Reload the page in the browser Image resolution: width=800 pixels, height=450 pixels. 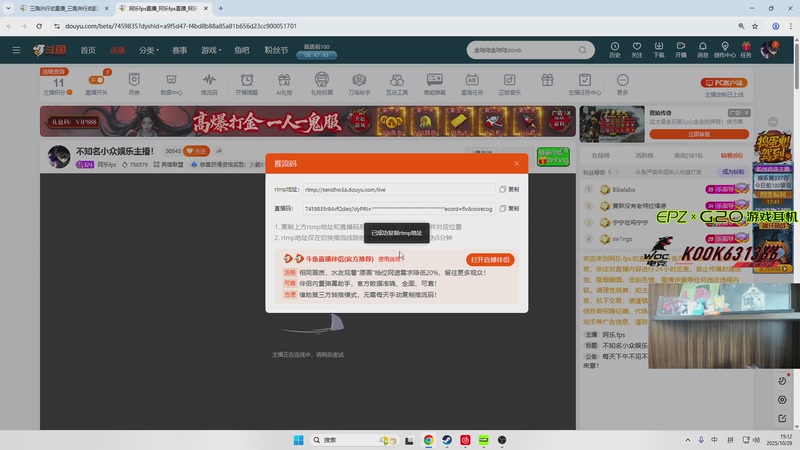[39, 26]
